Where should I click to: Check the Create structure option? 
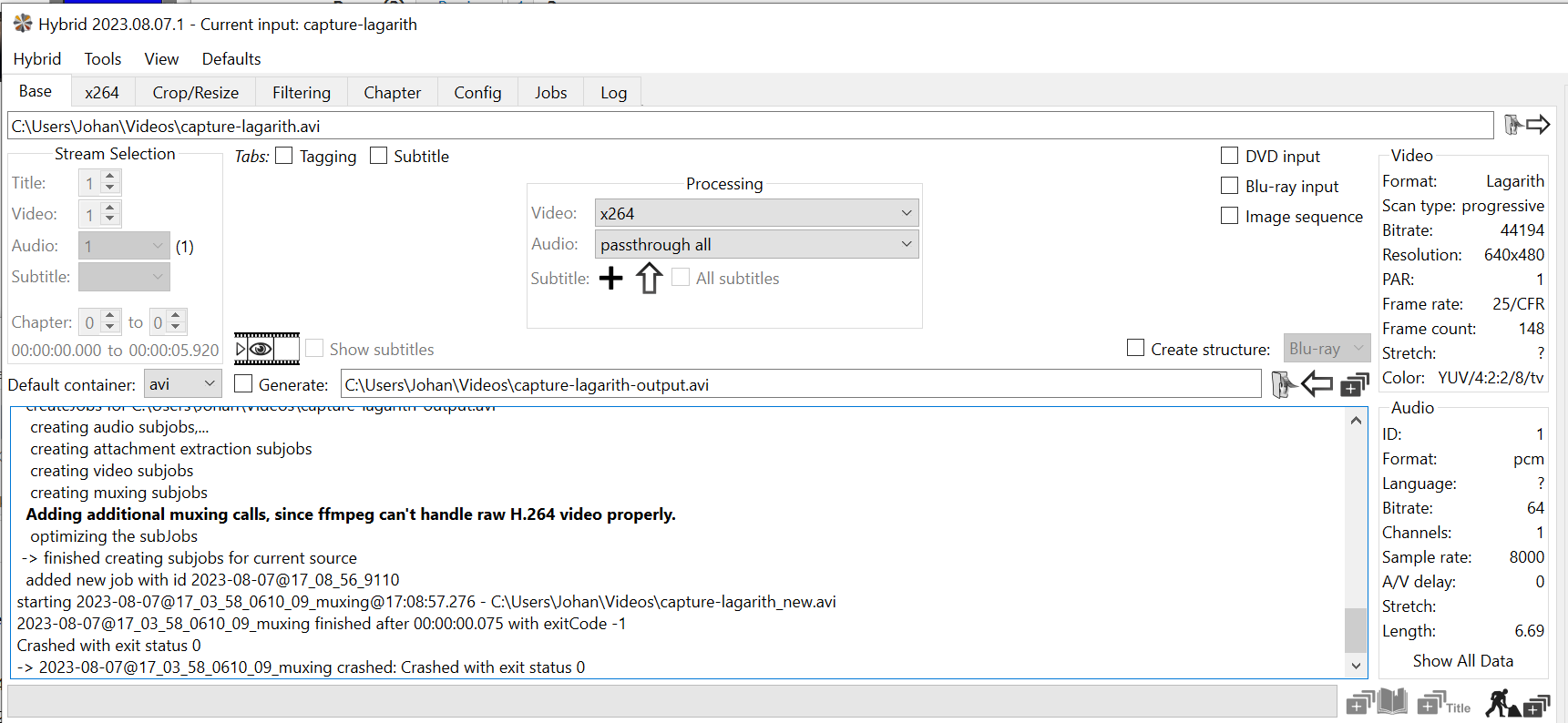coord(1135,348)
